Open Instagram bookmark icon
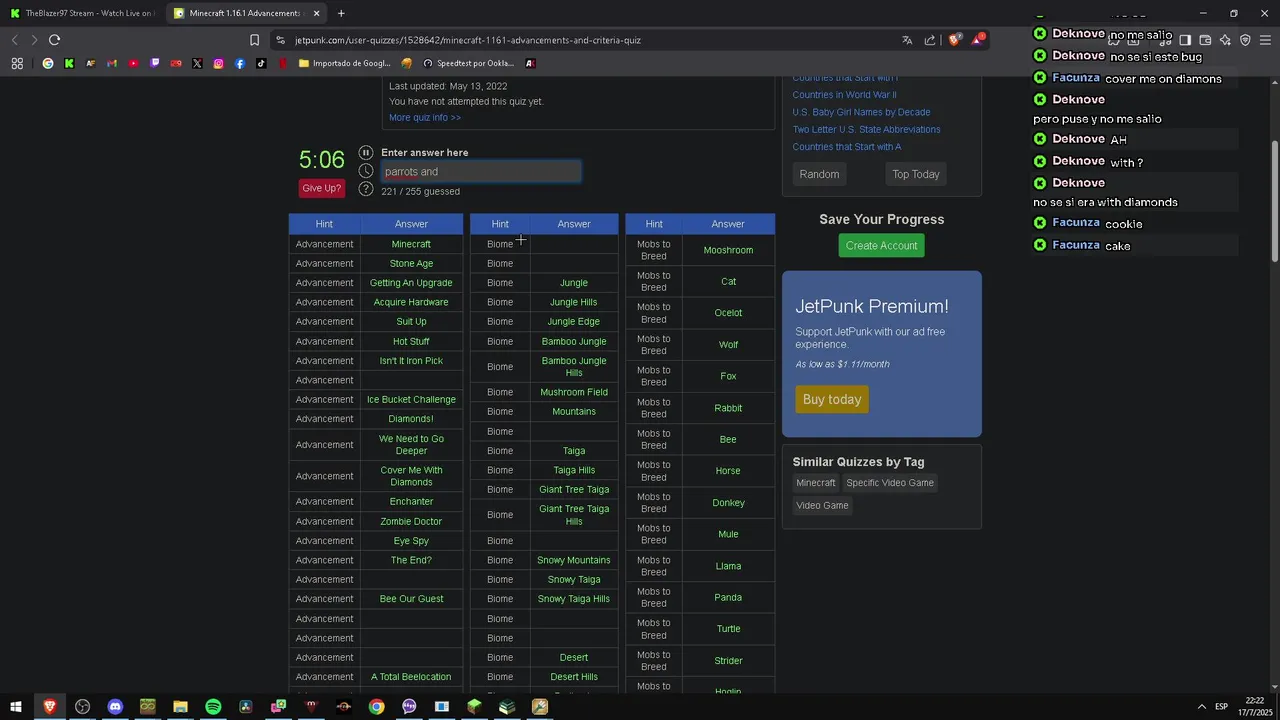This screenshot has height=720, width=1280. point(218,63)
